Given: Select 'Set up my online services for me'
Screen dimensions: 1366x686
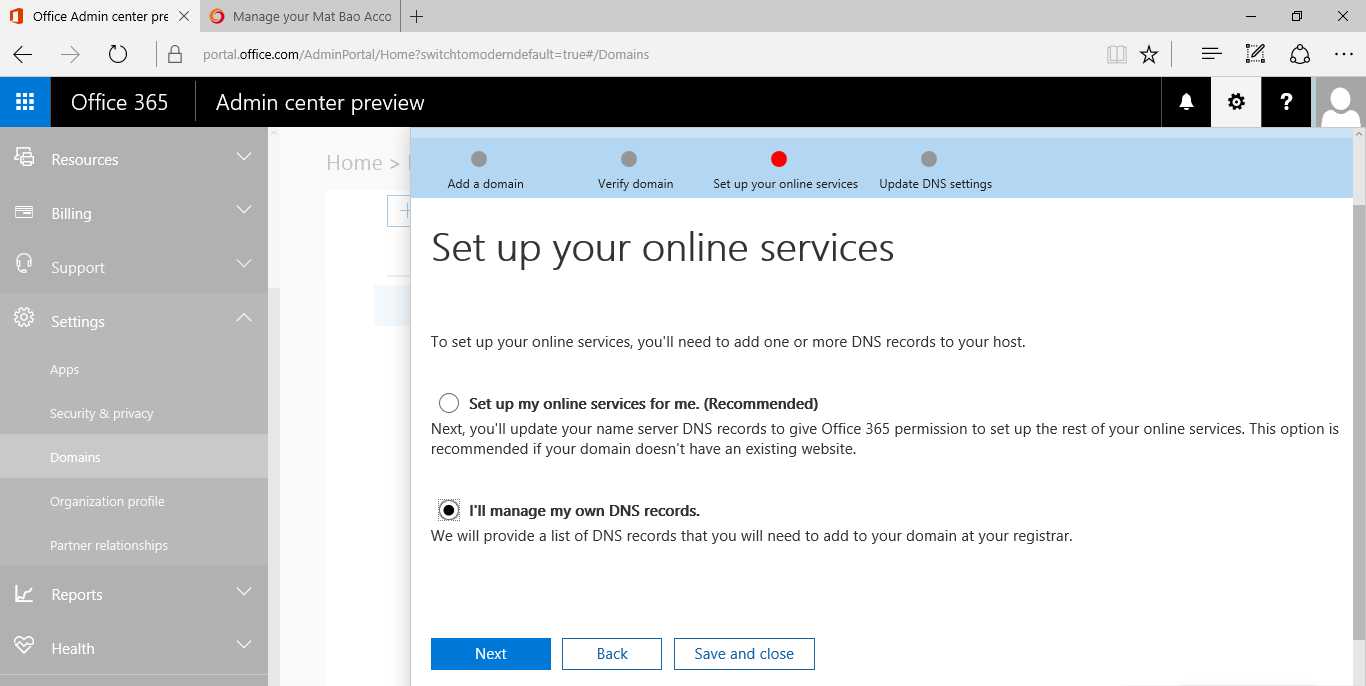Looking at the screenshot, I should click(449, 404).
